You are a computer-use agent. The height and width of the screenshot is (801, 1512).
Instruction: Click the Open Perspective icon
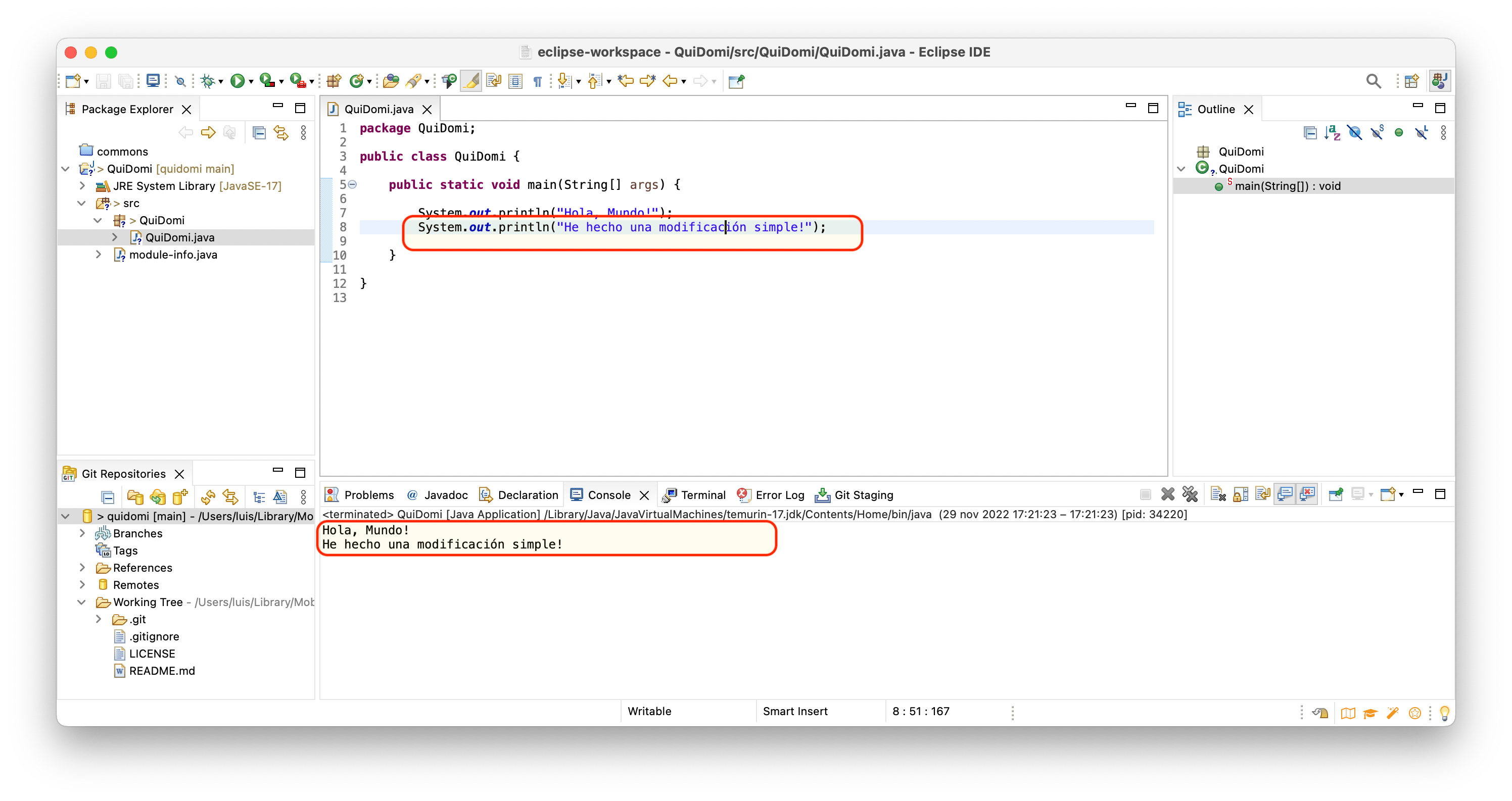tap(1411, 81)
